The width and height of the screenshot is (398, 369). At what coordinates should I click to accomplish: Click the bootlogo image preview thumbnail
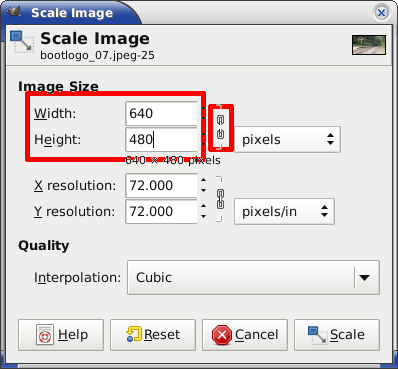click(x=369, y=45)
